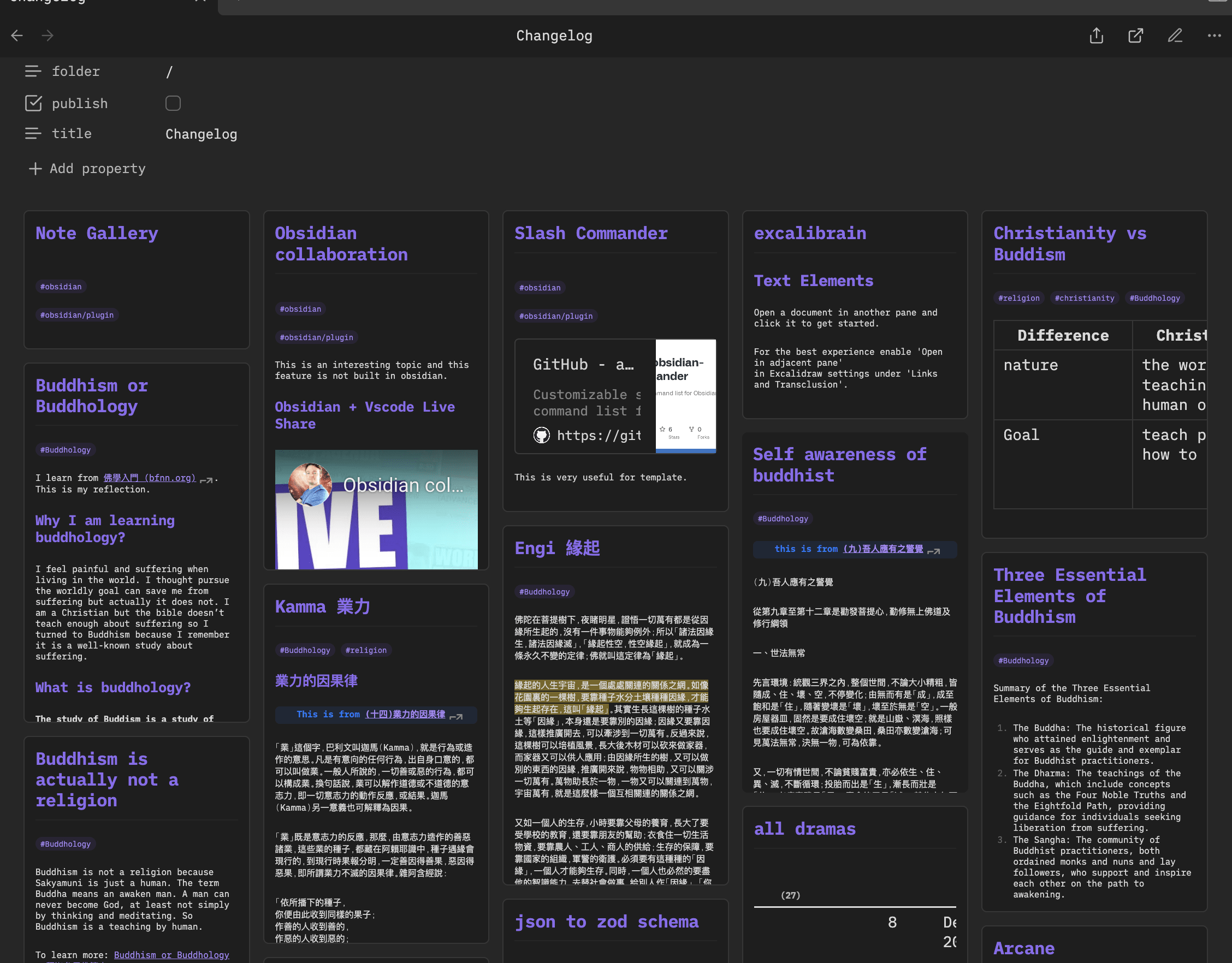
Task: Click external link icon after (十四)業力的因果律
Action: 456,717
